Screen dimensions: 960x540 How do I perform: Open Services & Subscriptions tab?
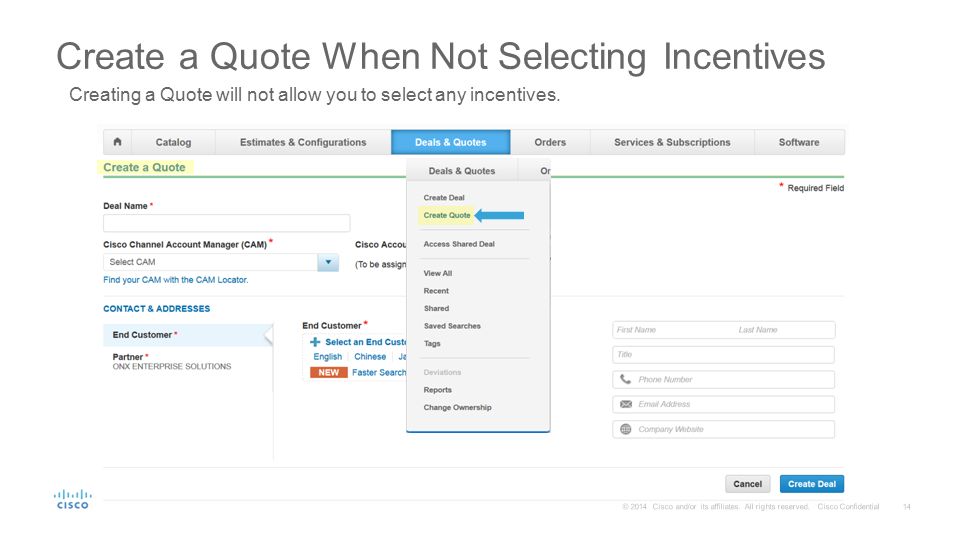[672, 142]
